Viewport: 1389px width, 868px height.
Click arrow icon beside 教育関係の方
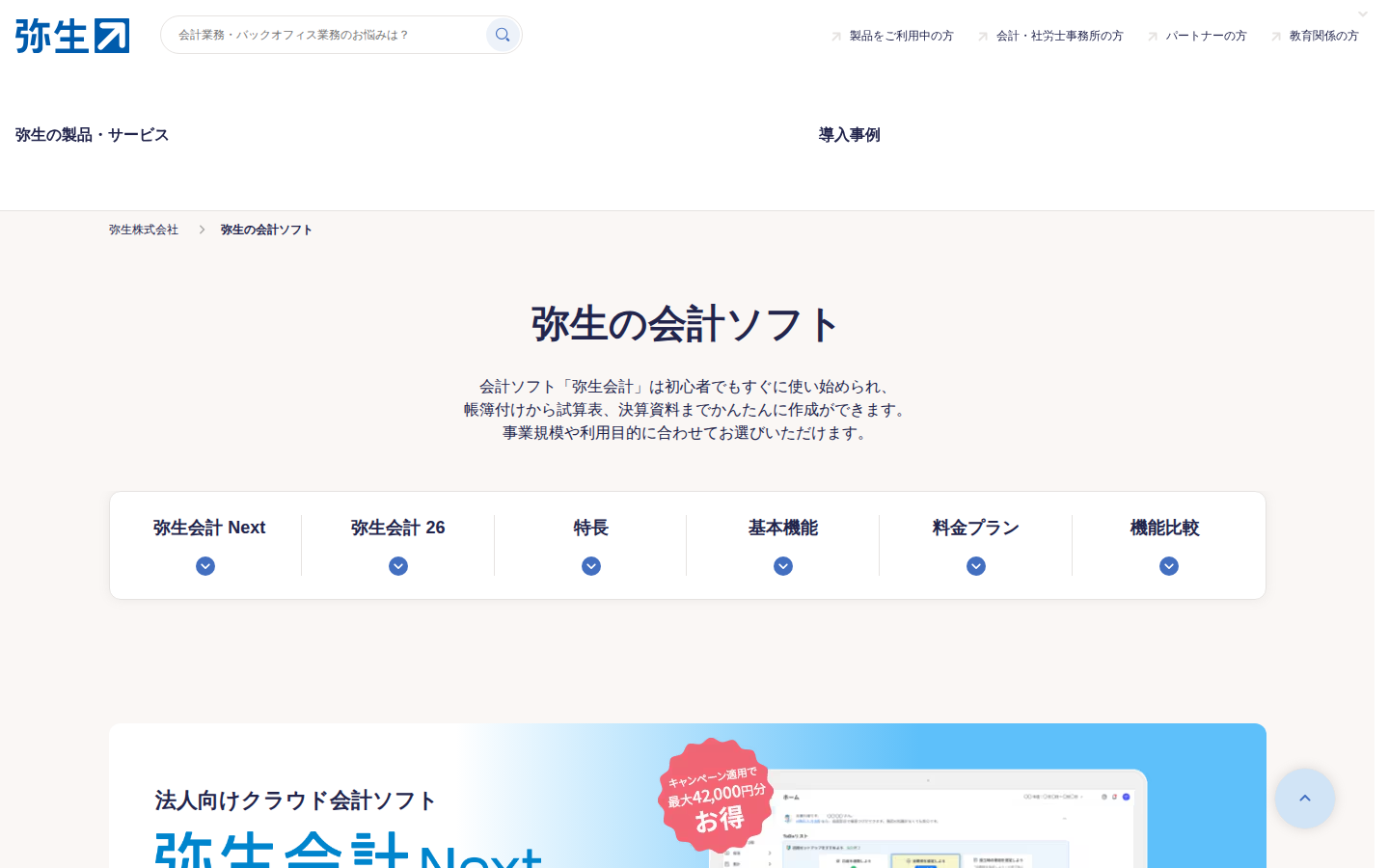coord(1276,37)
